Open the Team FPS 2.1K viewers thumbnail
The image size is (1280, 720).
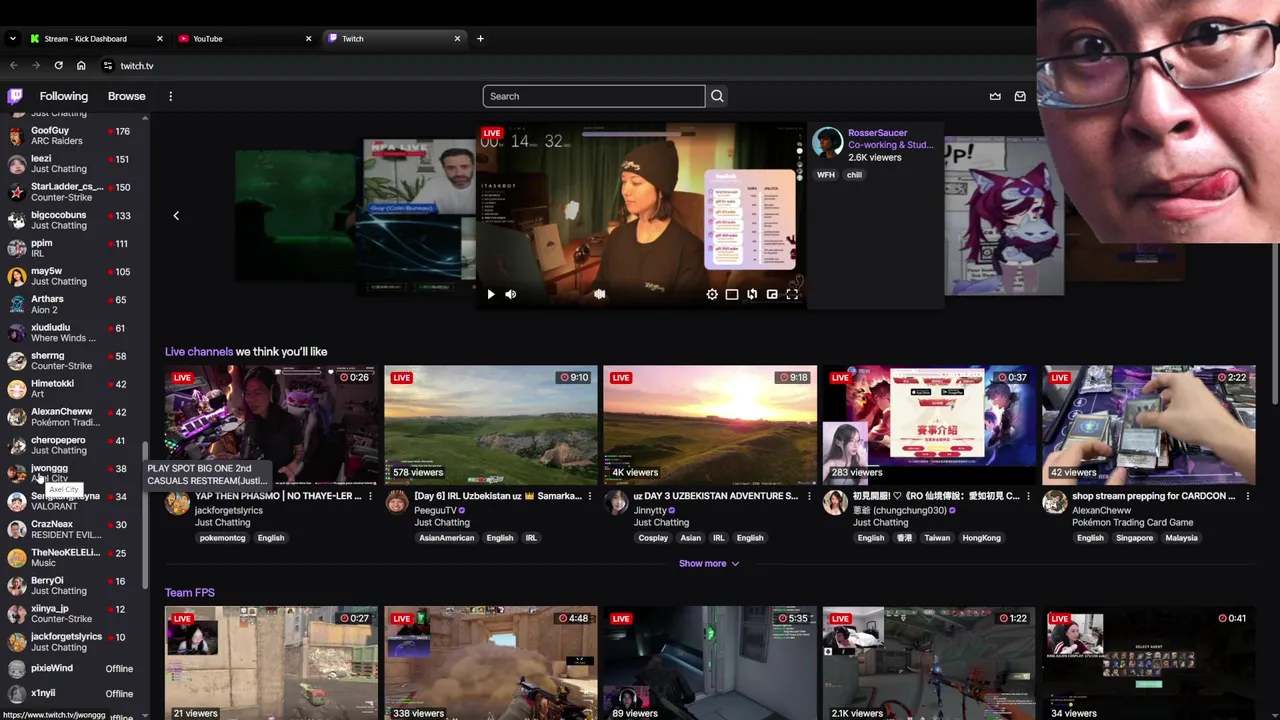[930, 663]
